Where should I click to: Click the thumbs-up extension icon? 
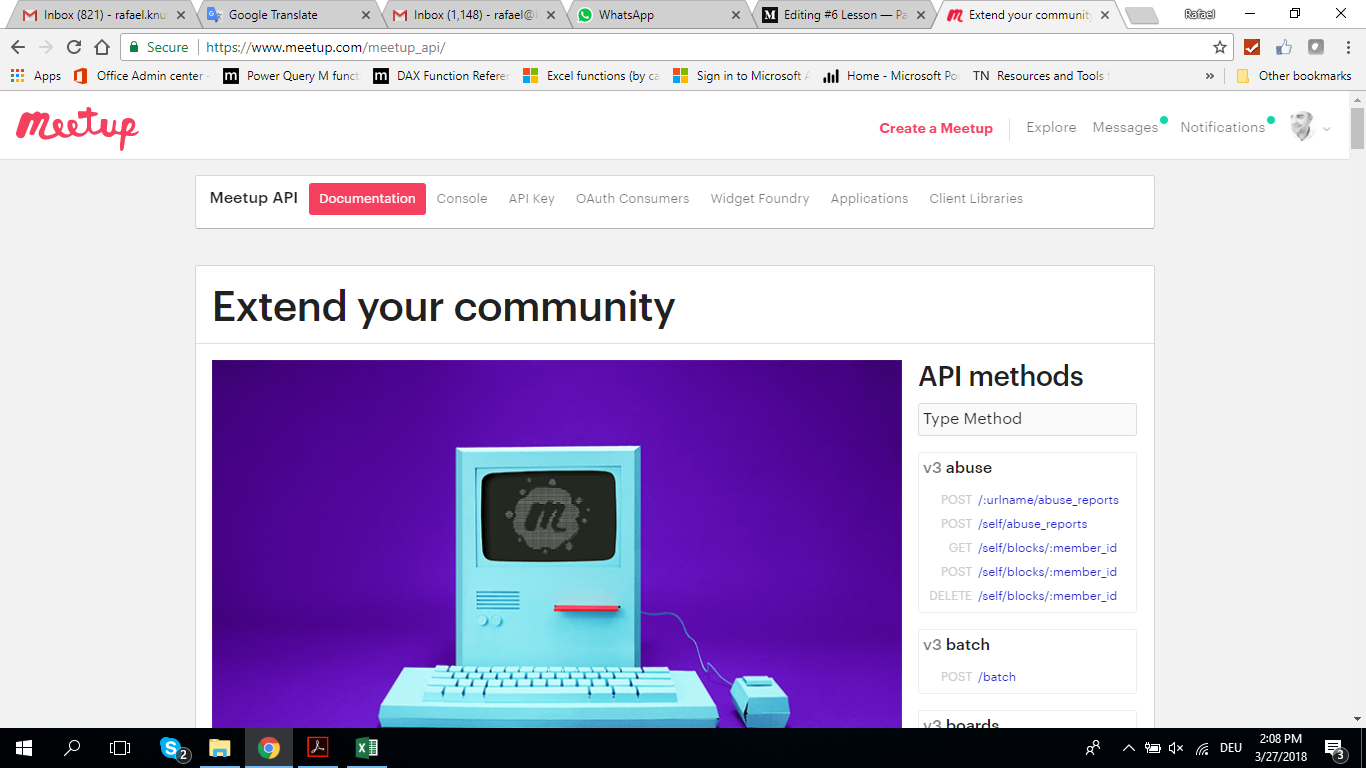[1284, 47]
